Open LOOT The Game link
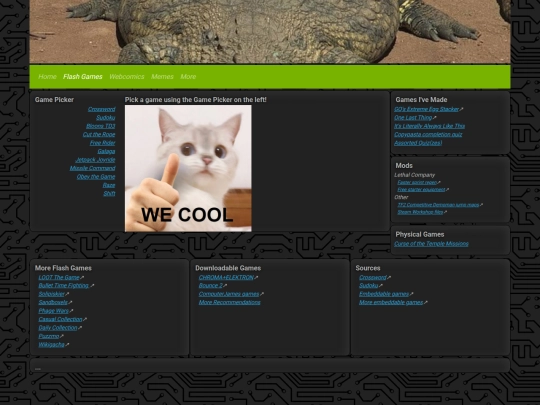This screenshot has height=405, width=540. point(59,278)
